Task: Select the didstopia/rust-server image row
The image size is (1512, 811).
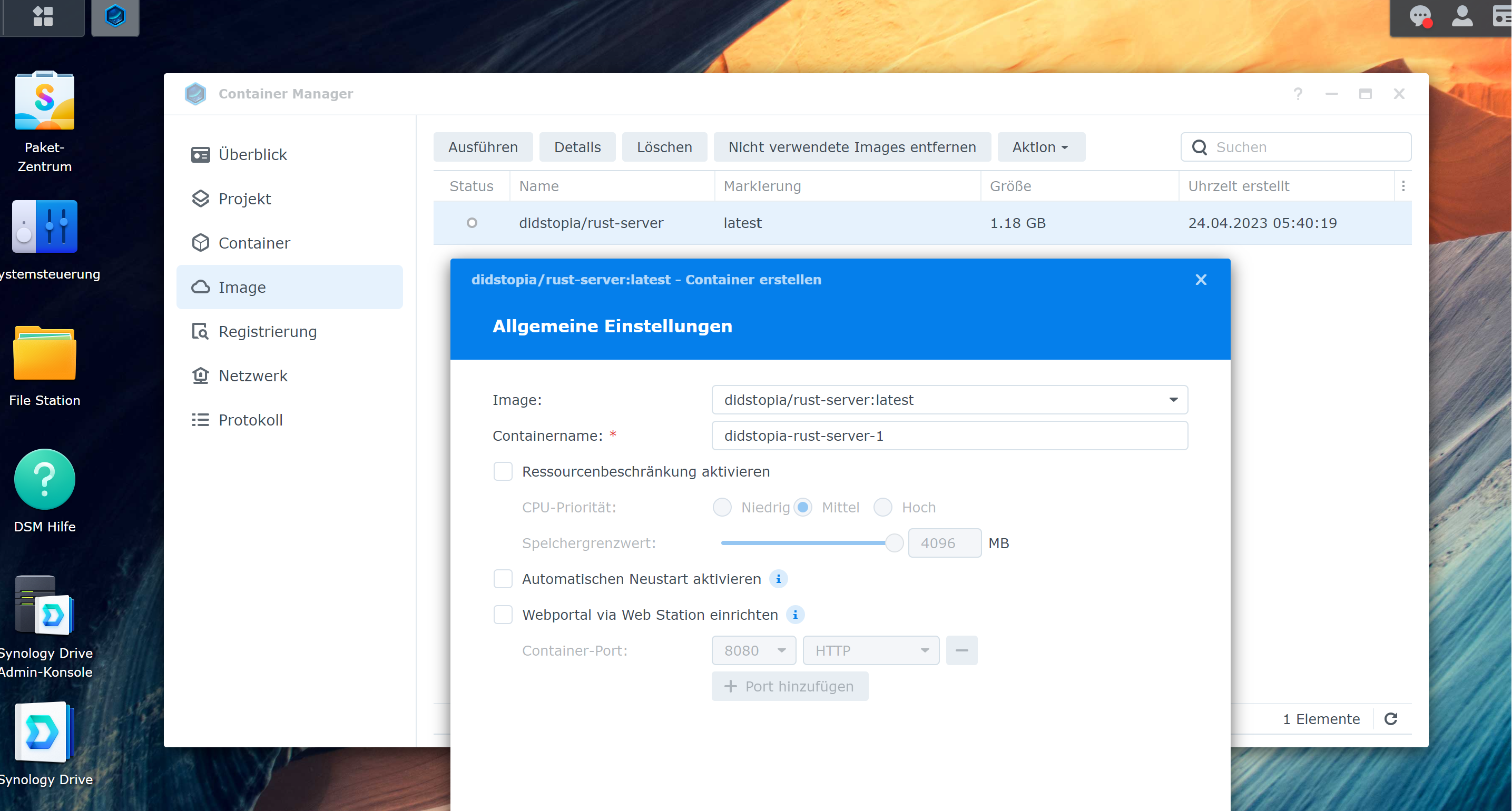Action: pyautogui.click(x=922, y=223)
